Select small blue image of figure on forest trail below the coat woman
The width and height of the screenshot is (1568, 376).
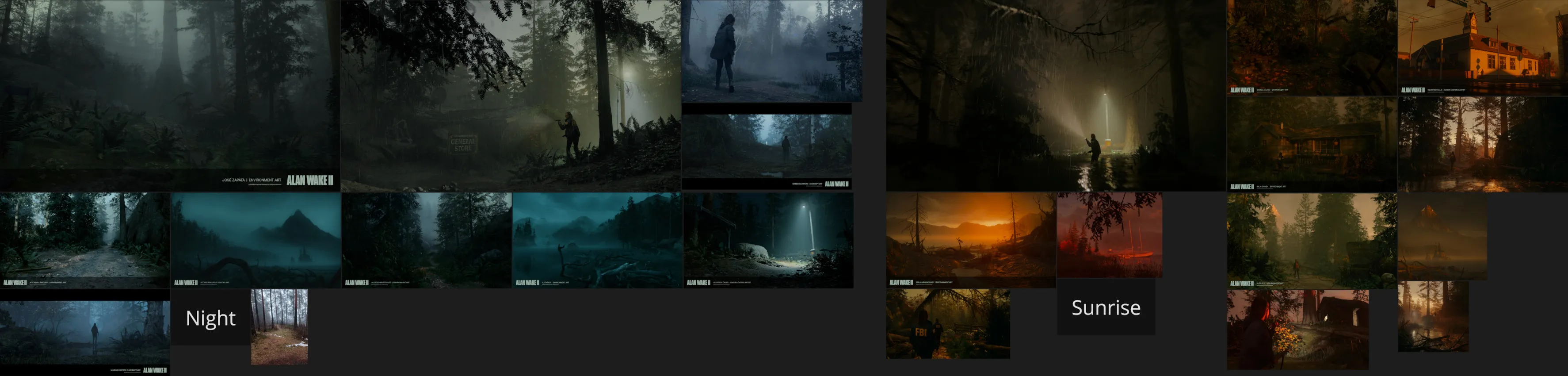pos(767,146)
